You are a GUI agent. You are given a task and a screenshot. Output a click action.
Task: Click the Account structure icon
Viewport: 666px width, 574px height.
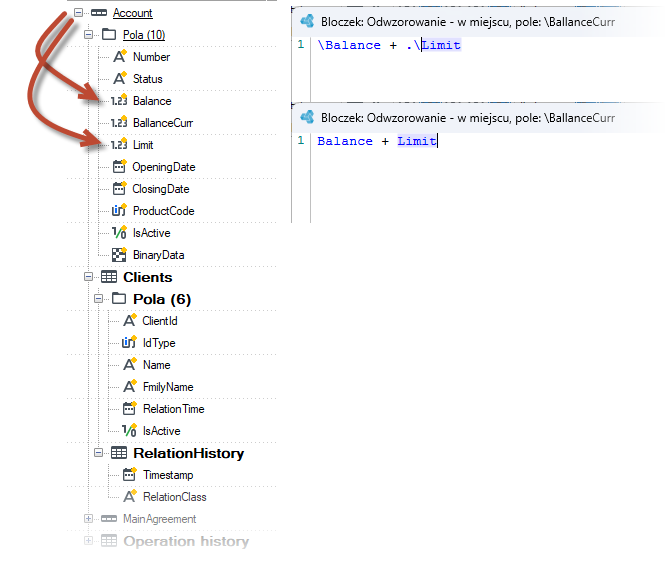coord(99,13)
